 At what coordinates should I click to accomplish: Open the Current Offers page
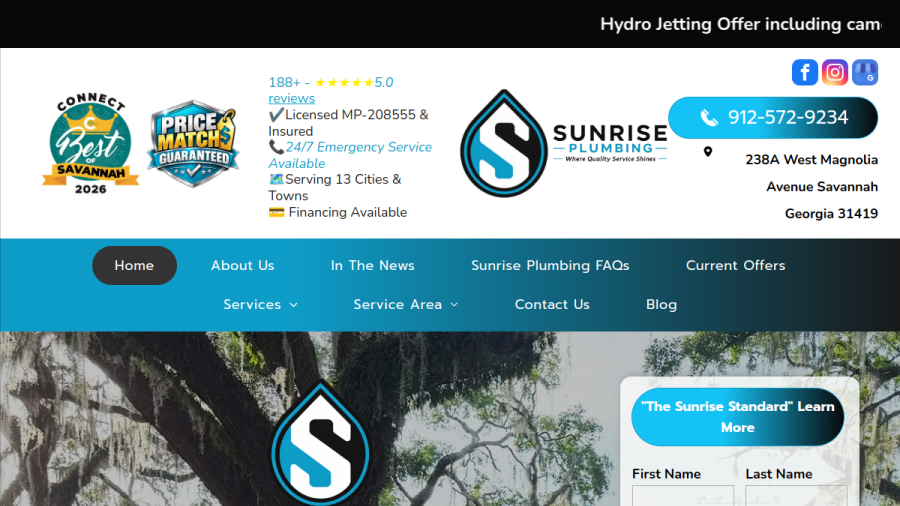(x=736, y=266)
